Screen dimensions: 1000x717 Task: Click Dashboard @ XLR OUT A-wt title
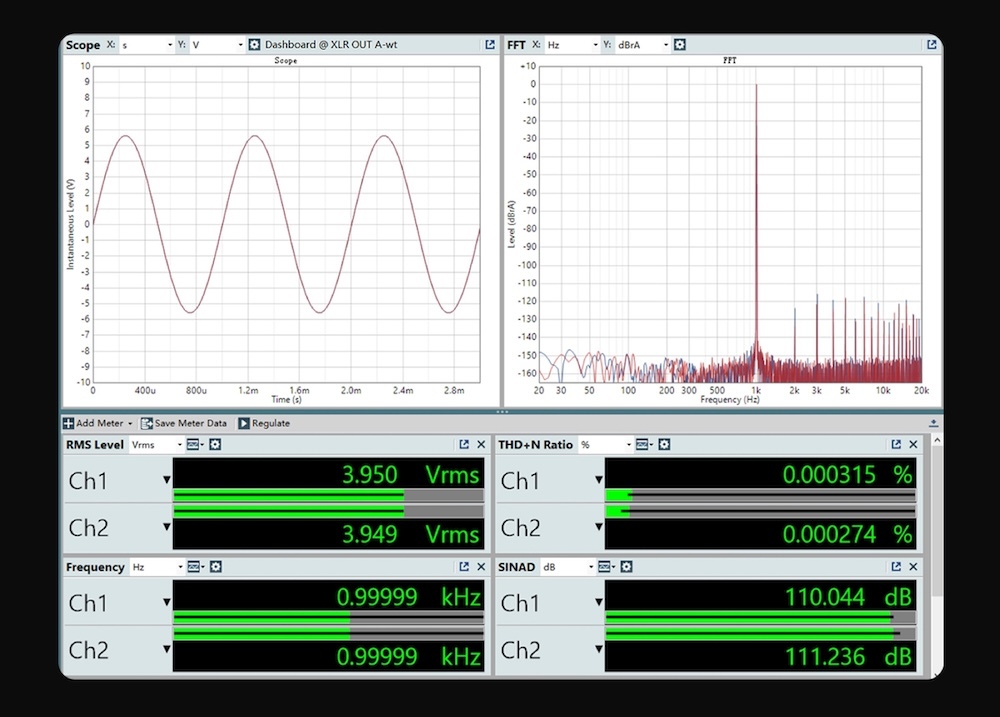331,45
